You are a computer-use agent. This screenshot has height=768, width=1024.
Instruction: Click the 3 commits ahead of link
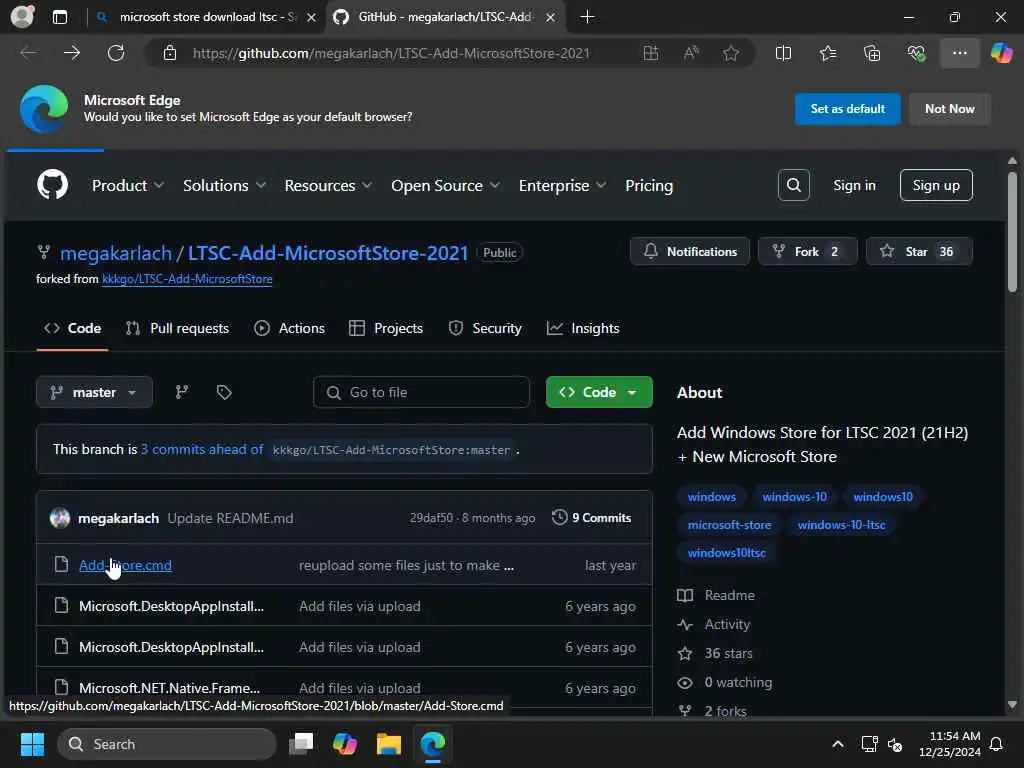(x=202, y=449)
